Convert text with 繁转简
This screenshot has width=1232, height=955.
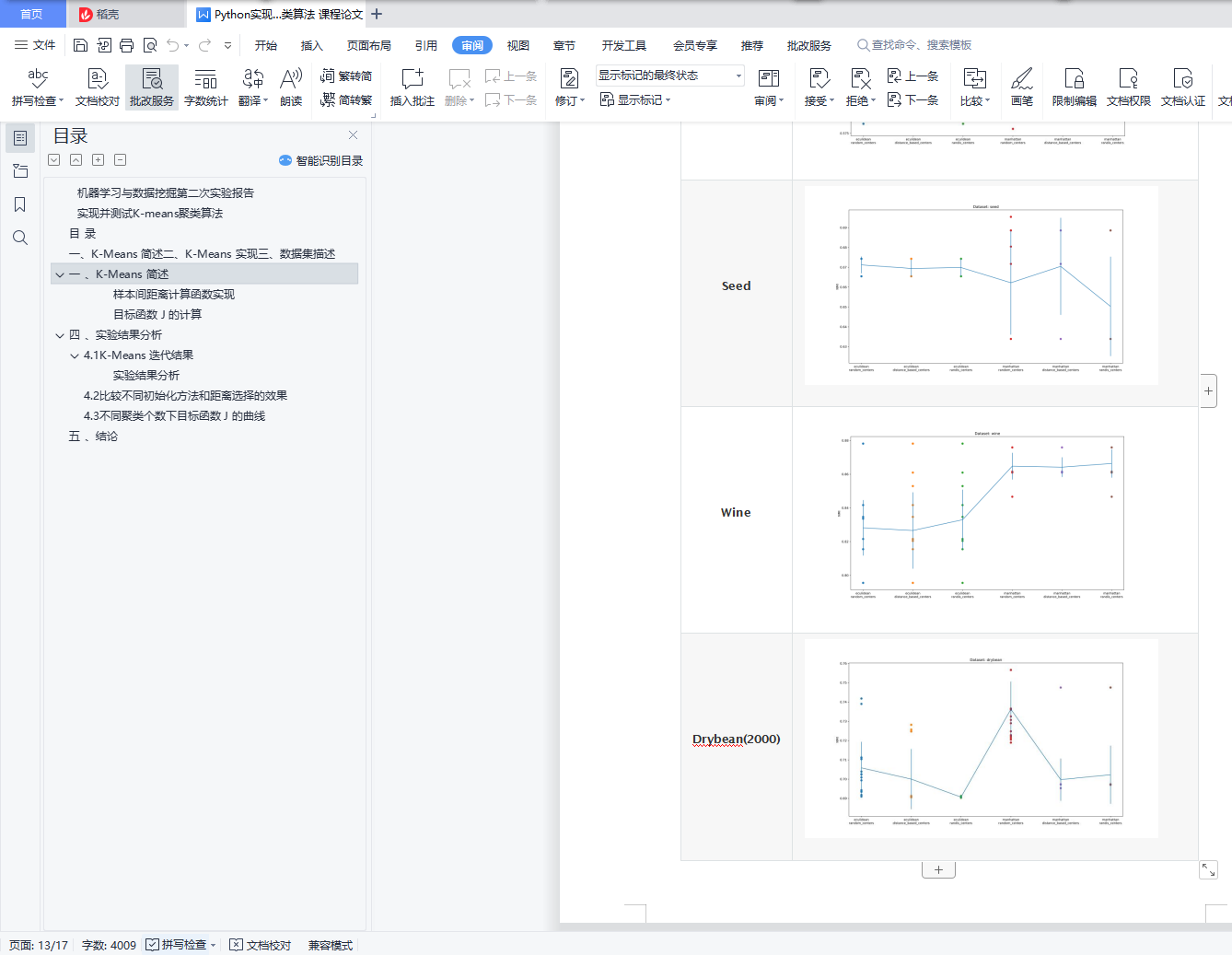coord(346,76)
